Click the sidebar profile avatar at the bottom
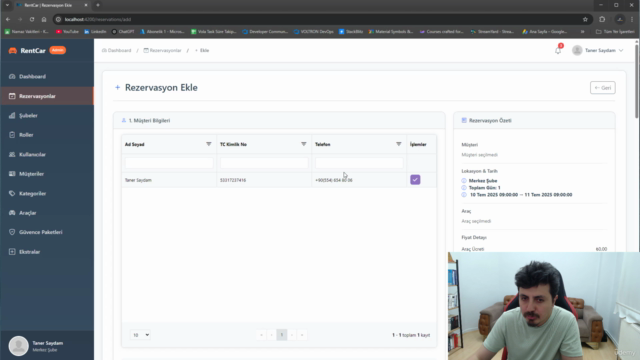 click(x=18, y=346)
